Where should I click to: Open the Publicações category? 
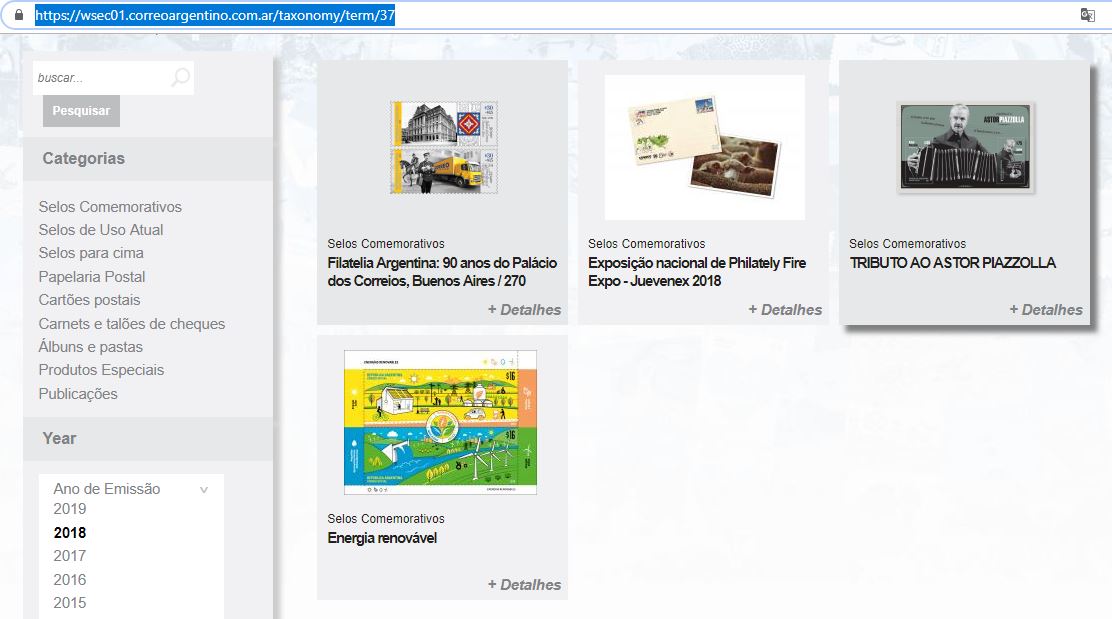point(78,394)
